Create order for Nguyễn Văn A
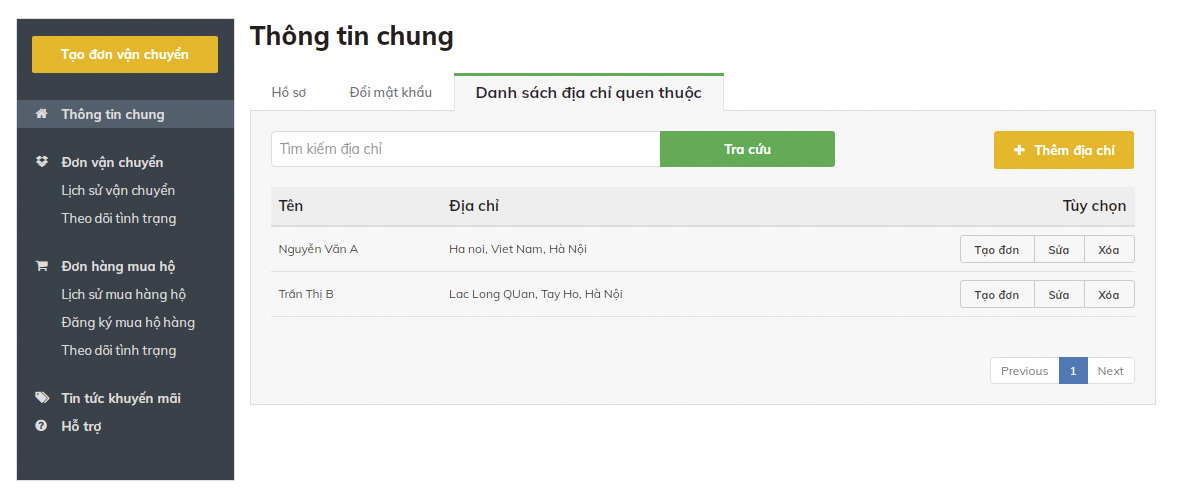 click(x=997, y=249)
